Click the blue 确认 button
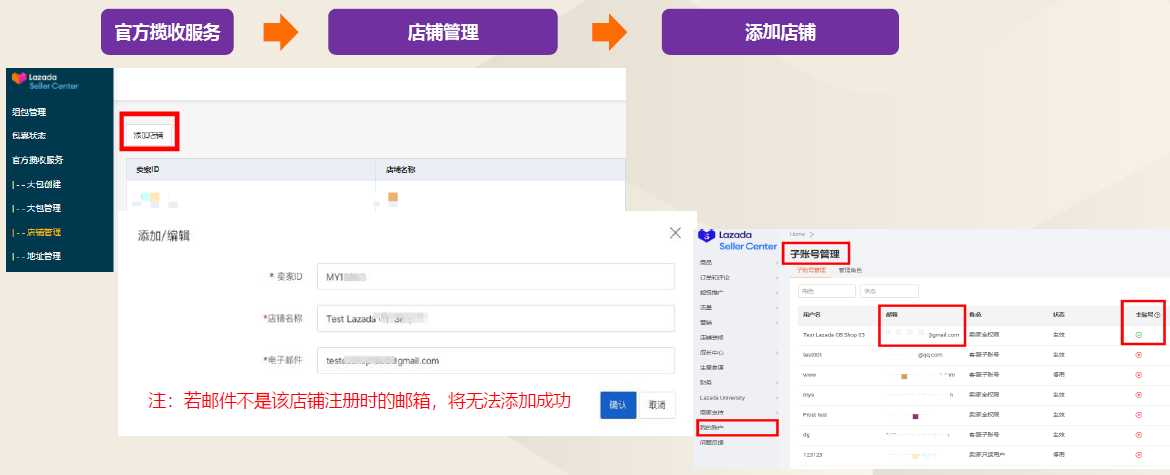 [618, 406]
